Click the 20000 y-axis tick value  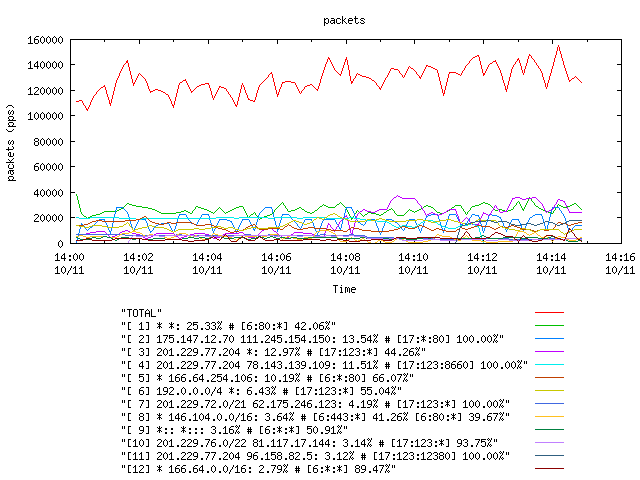[48, 218]
